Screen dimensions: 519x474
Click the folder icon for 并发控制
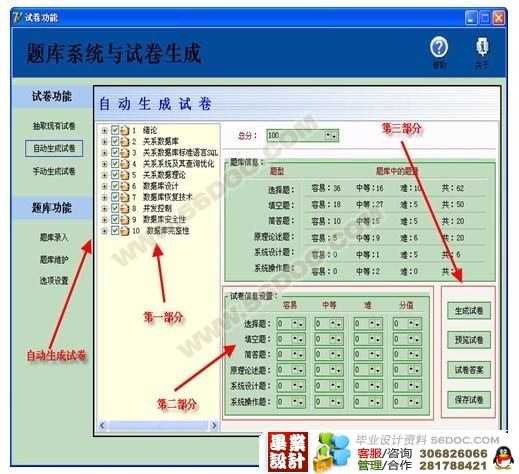coord(125,208)
